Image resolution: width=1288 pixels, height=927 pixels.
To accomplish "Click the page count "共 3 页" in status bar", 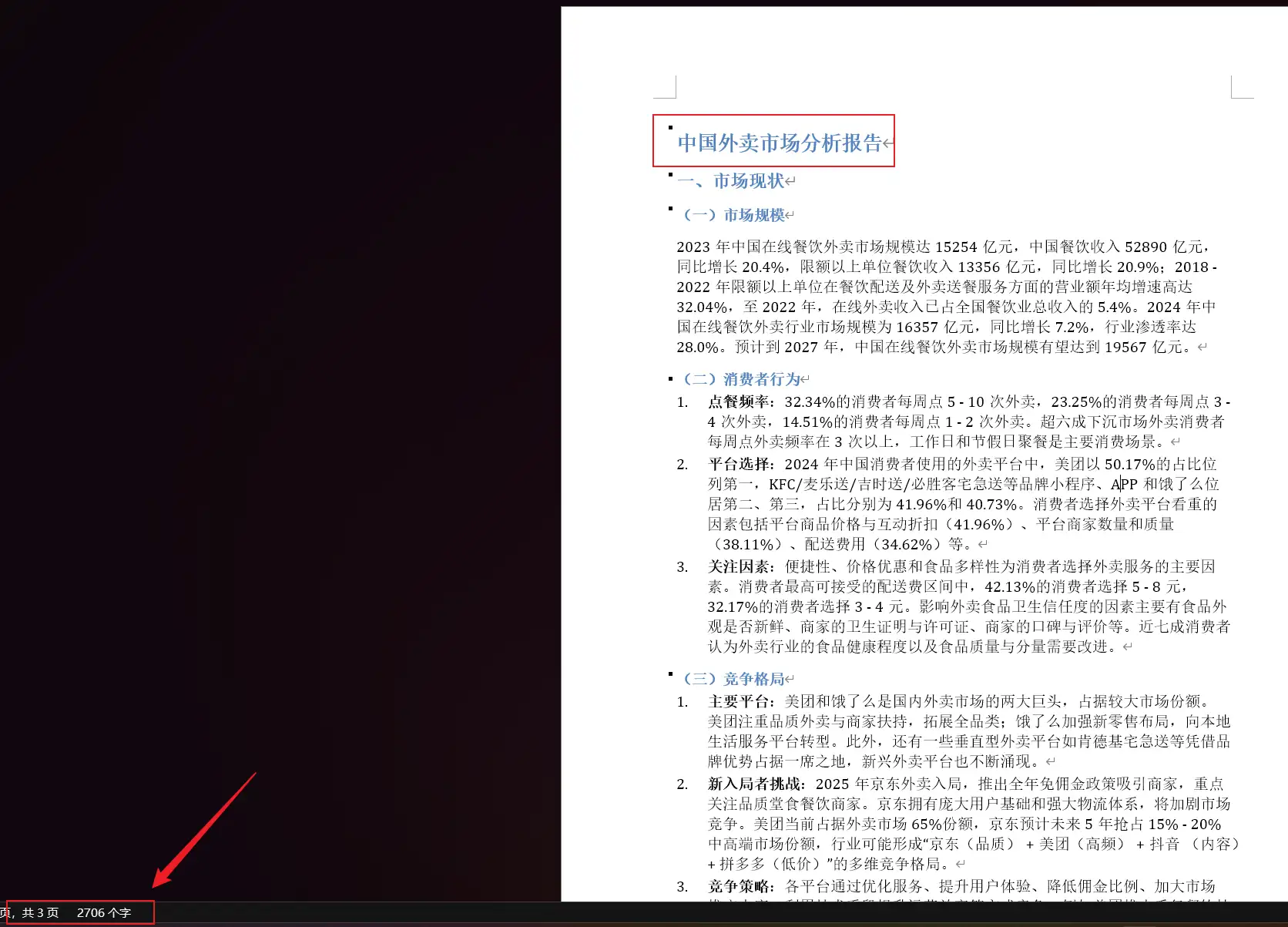I will pyautogui.click(x=40, y=912).
